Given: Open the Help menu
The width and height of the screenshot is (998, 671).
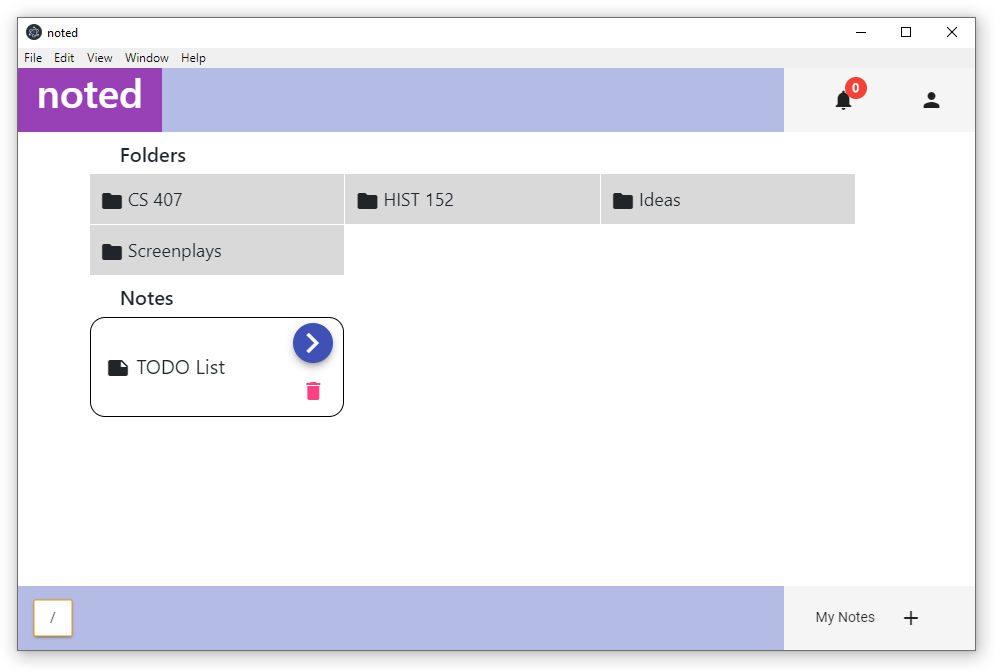Looking at the screenshot, I should pos(193,58).
